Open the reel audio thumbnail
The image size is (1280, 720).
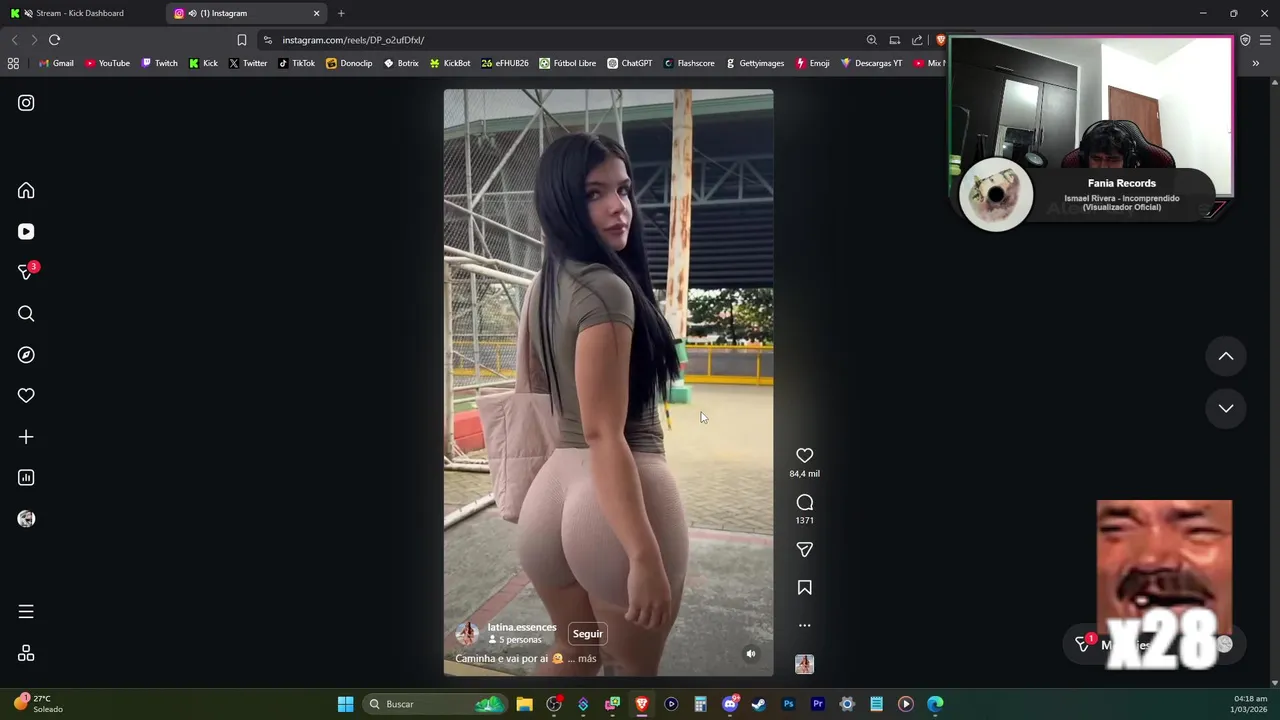(x=804, y=664)
